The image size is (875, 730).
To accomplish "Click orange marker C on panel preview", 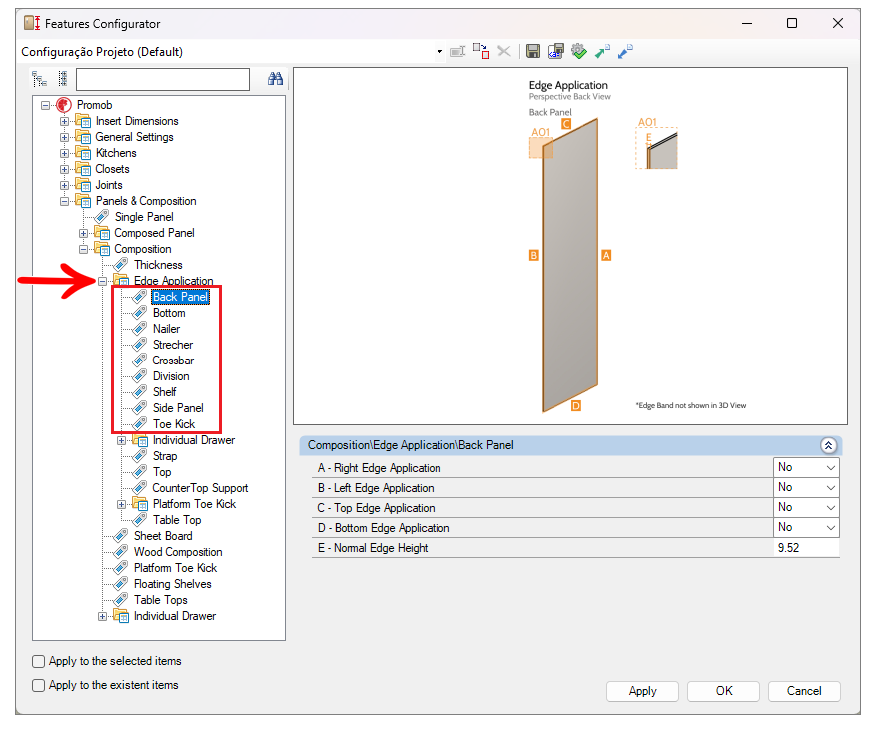I will [x=566, y=124].
